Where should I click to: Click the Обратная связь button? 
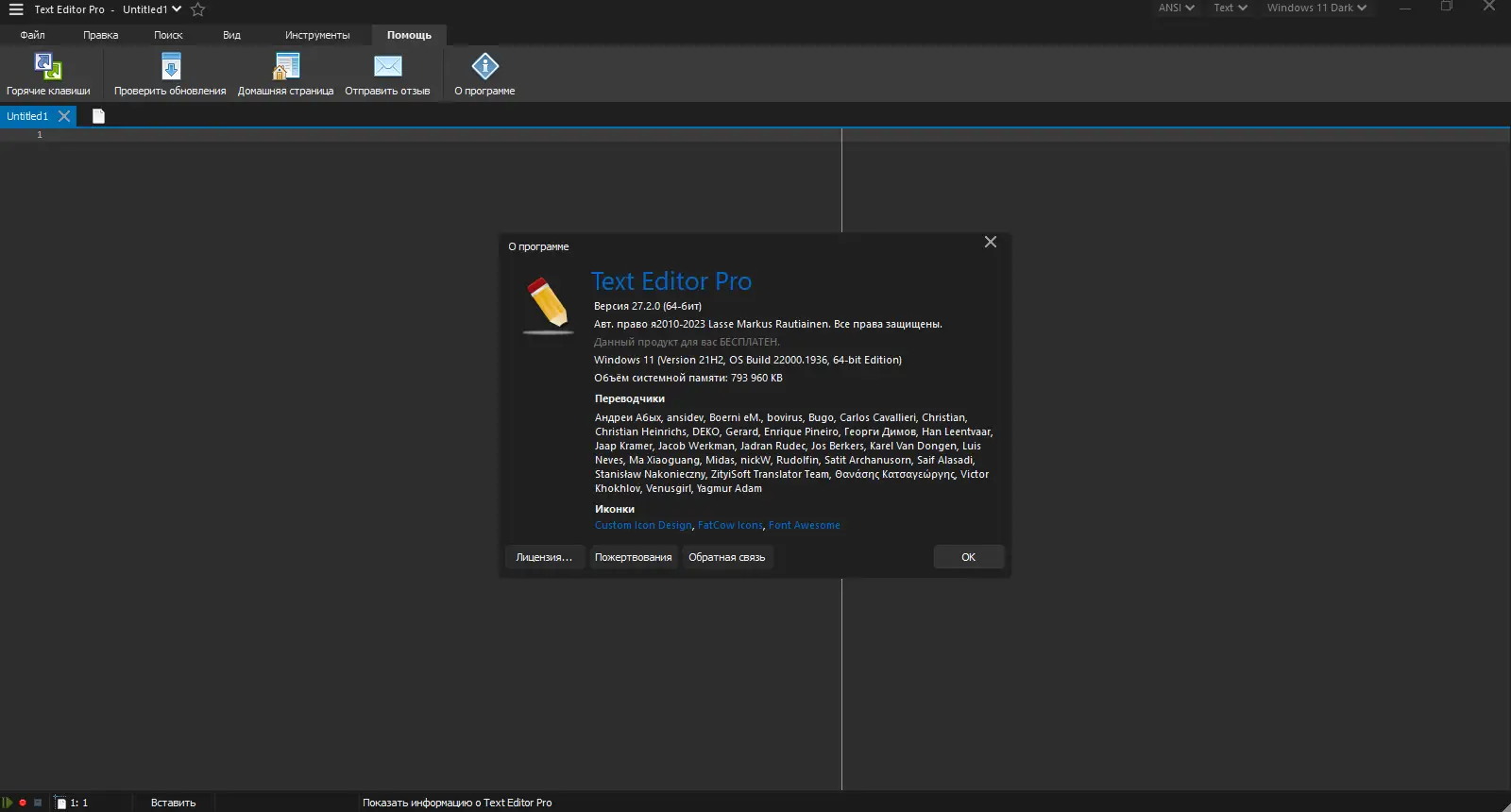(726, 557)
